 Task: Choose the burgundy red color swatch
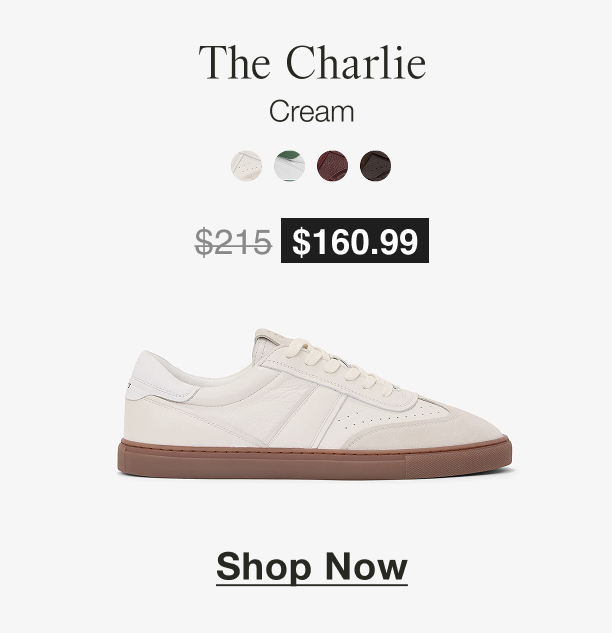click(332, 166)
